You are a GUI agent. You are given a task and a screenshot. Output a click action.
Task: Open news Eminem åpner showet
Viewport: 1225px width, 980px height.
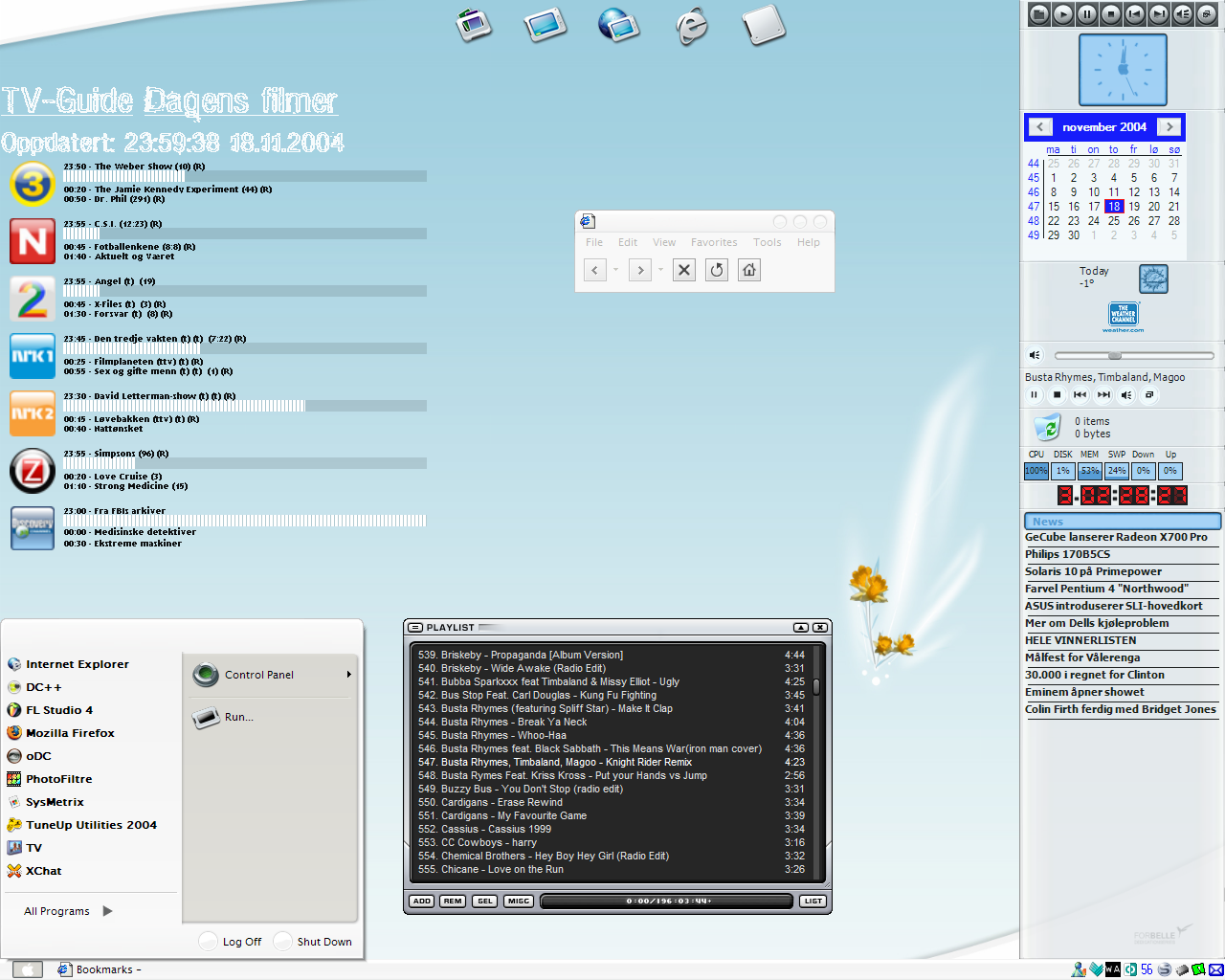pos(1084,692)
